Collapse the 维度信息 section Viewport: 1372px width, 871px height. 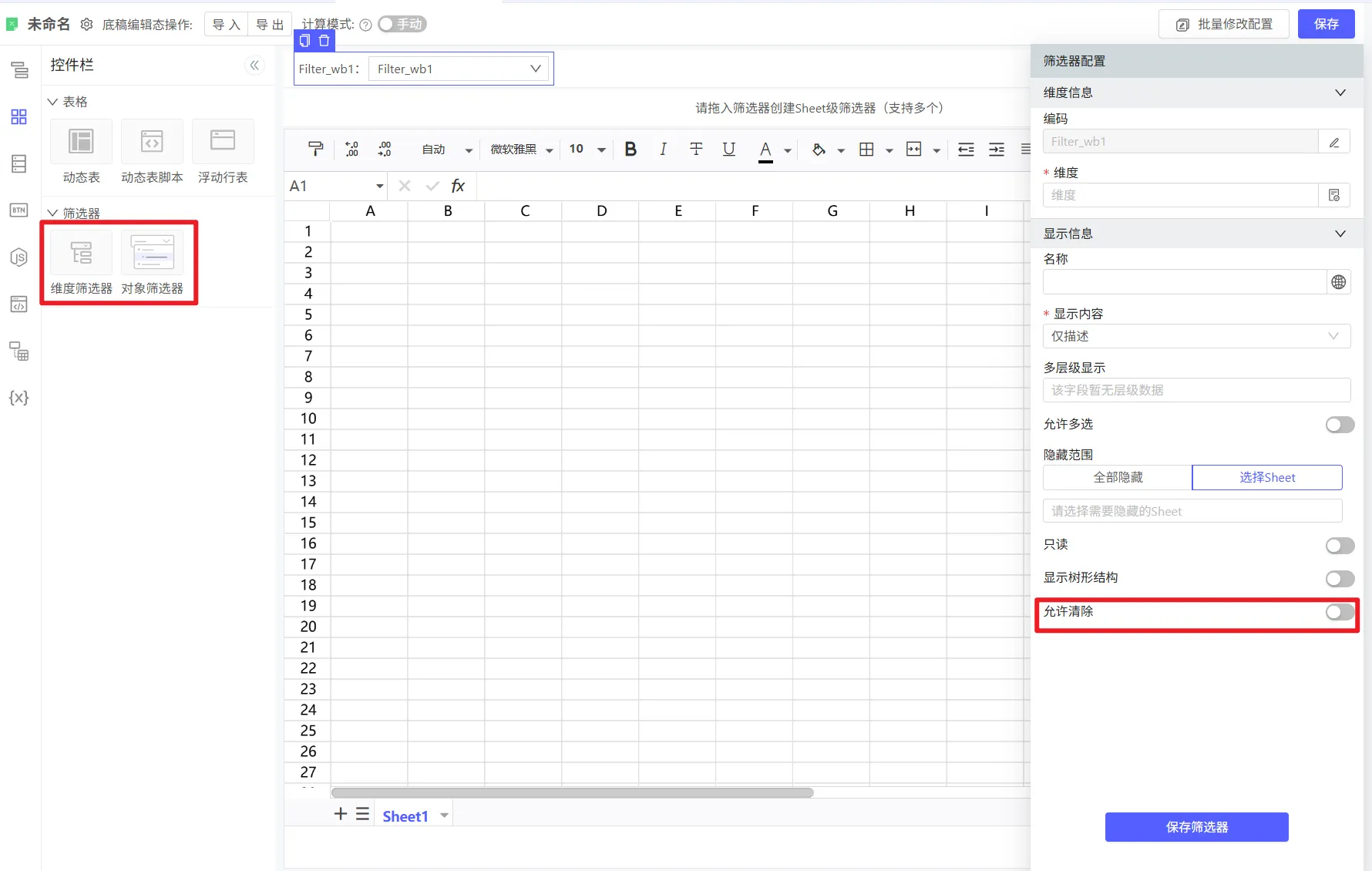coord(1340,92)
